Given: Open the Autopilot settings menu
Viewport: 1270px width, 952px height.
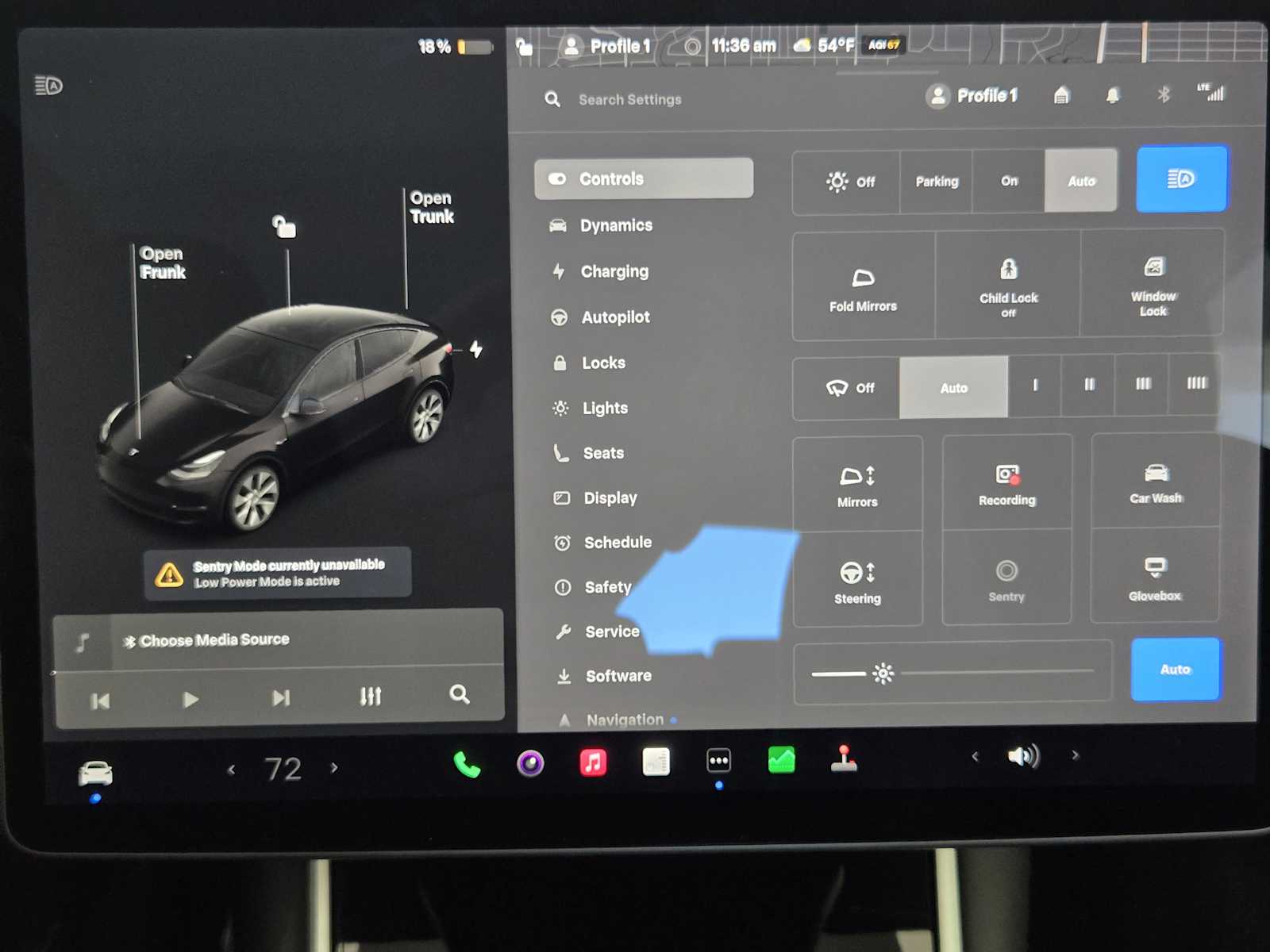Looking at the screenshot, I should 615,317.
